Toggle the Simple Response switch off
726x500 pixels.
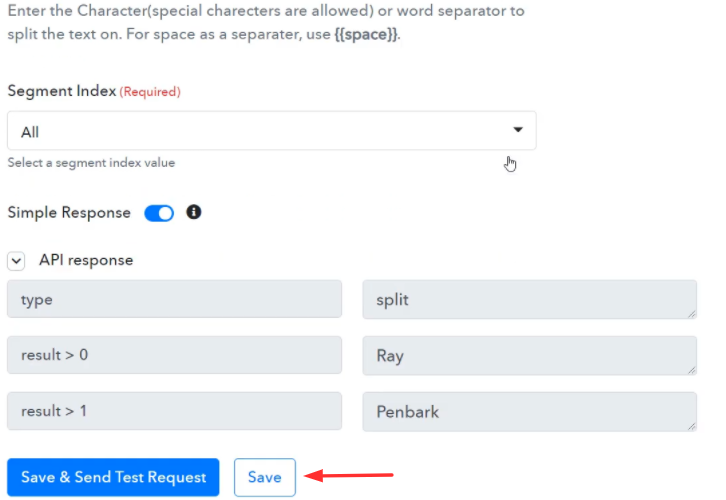tap(159, 213)
